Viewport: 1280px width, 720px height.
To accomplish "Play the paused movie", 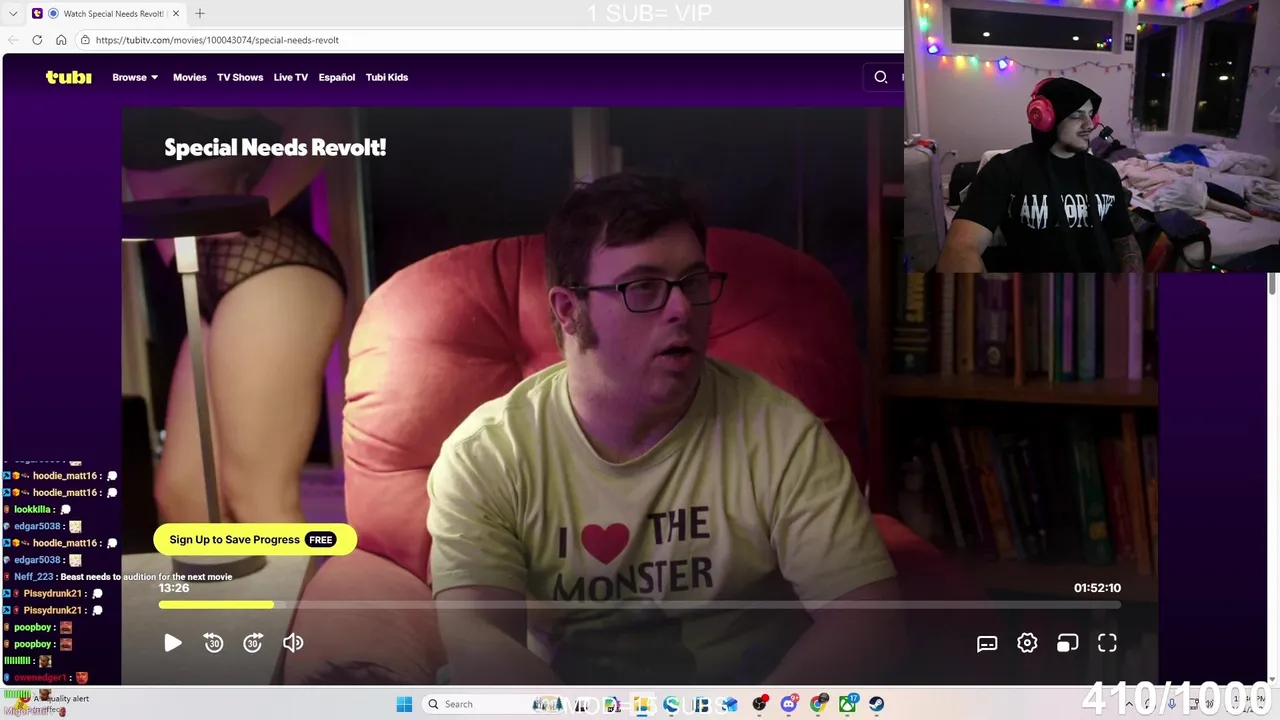I will click(172, 643).
